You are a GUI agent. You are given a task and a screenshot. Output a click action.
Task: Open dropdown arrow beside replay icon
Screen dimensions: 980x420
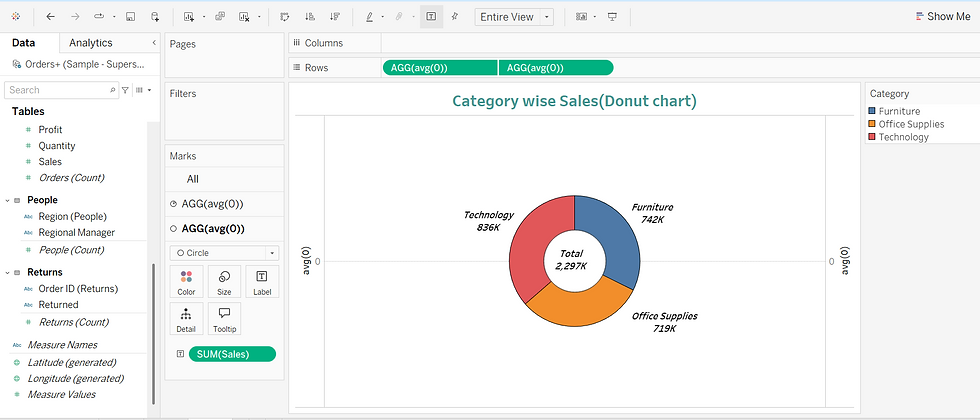[x=114, y=17]
